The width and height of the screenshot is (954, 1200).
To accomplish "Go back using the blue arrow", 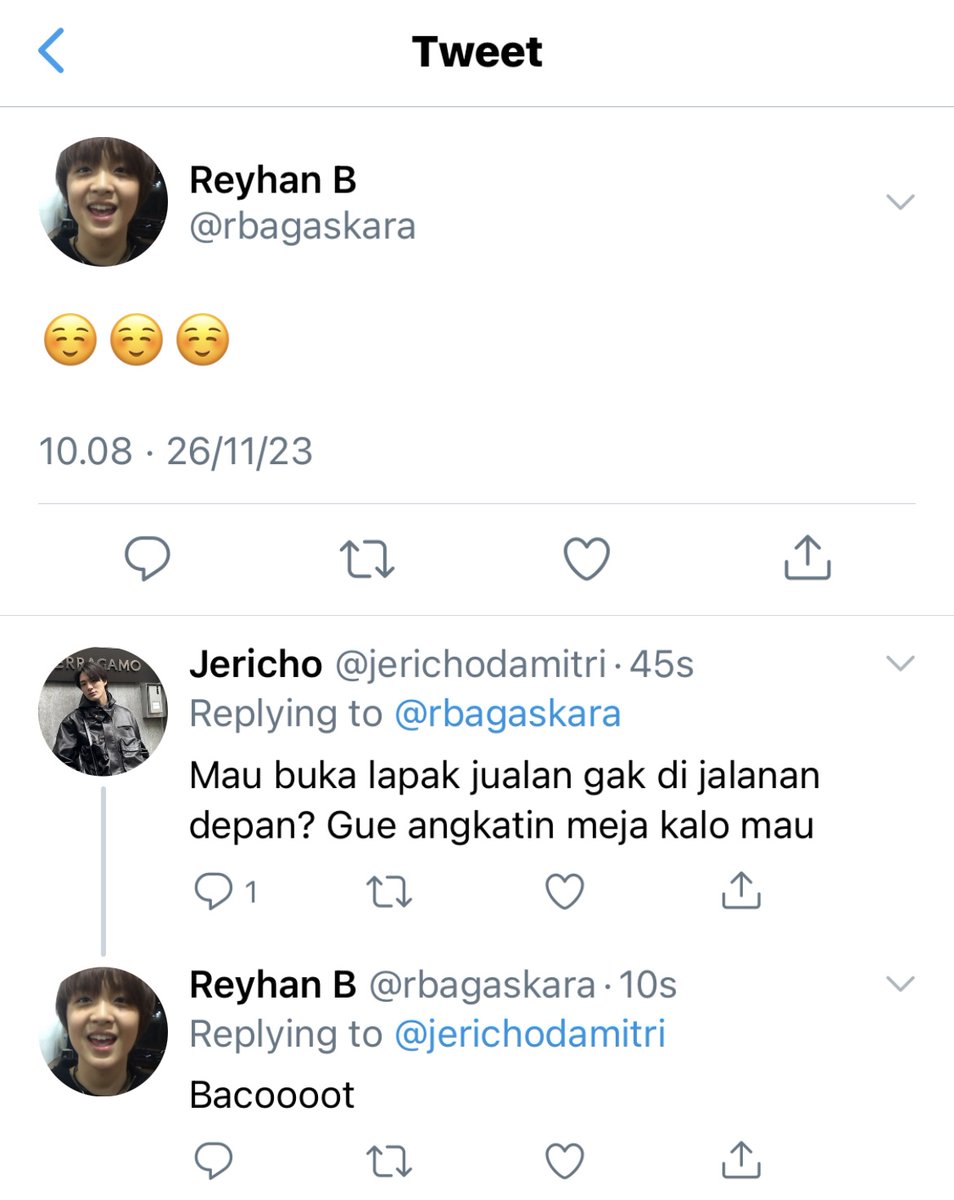I will click(x=51, y=51).
